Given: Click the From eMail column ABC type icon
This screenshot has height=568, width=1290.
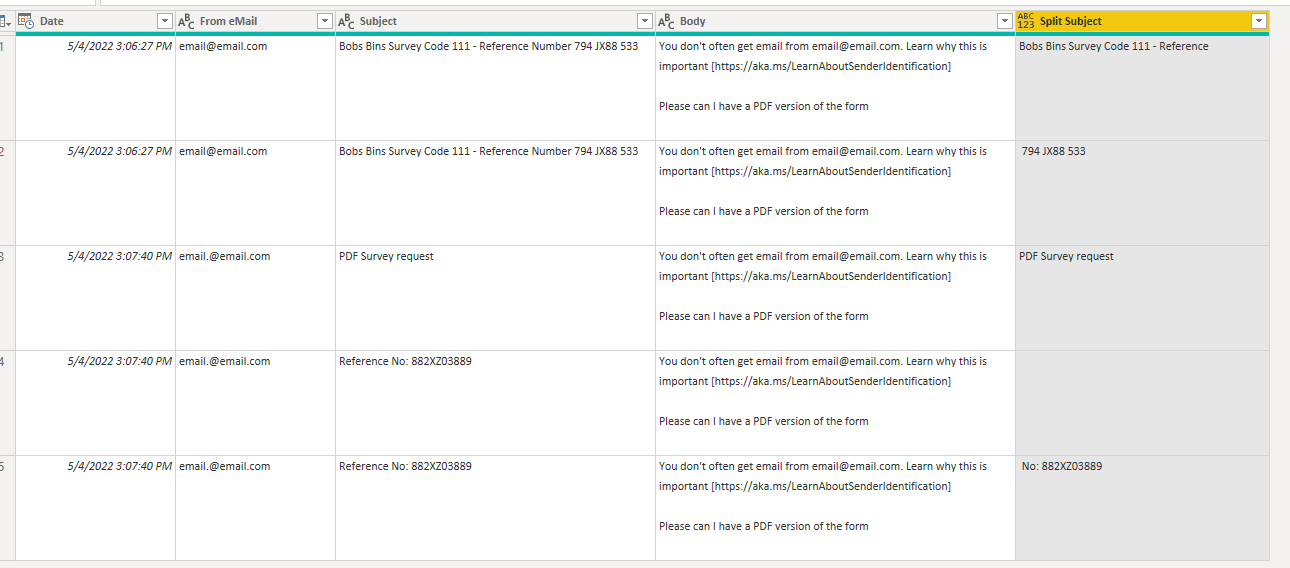Looking at the screenshot, I should 186,21.
